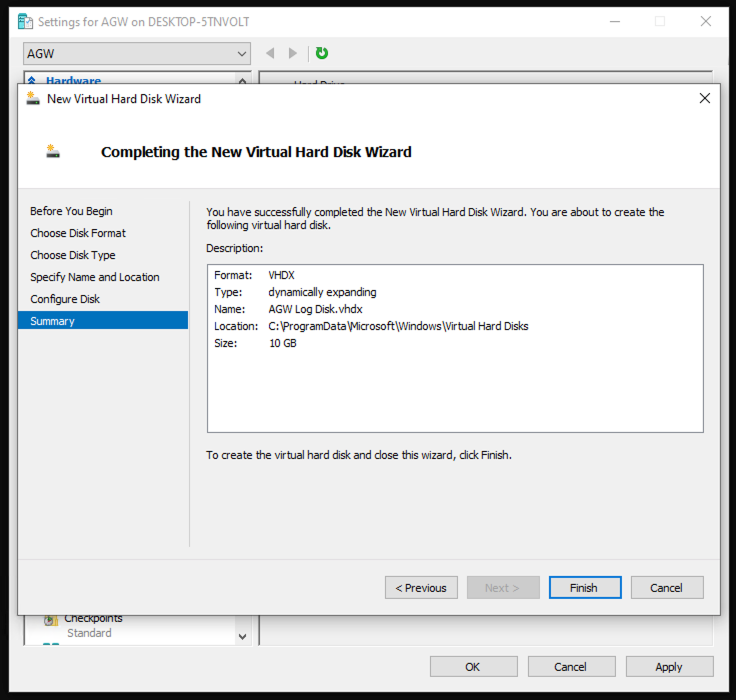Viewport: 736px width, 700px height.
Task: Cancel the virtual hard disk wizard
Action: [666, 588]
